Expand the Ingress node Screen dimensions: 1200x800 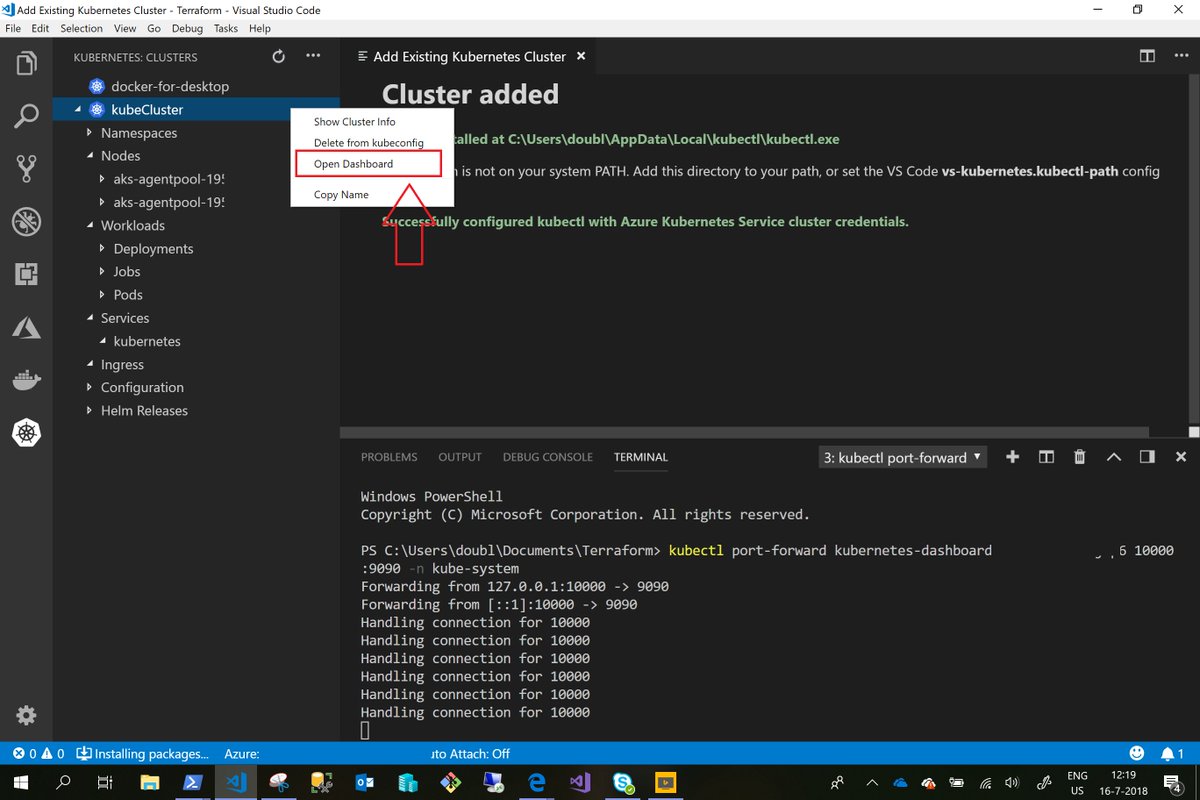122,365
